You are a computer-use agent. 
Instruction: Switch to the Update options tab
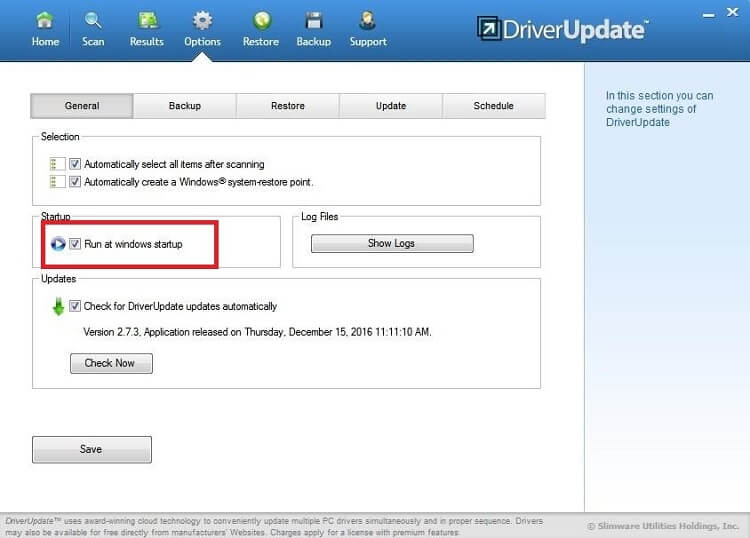[391, 106]
